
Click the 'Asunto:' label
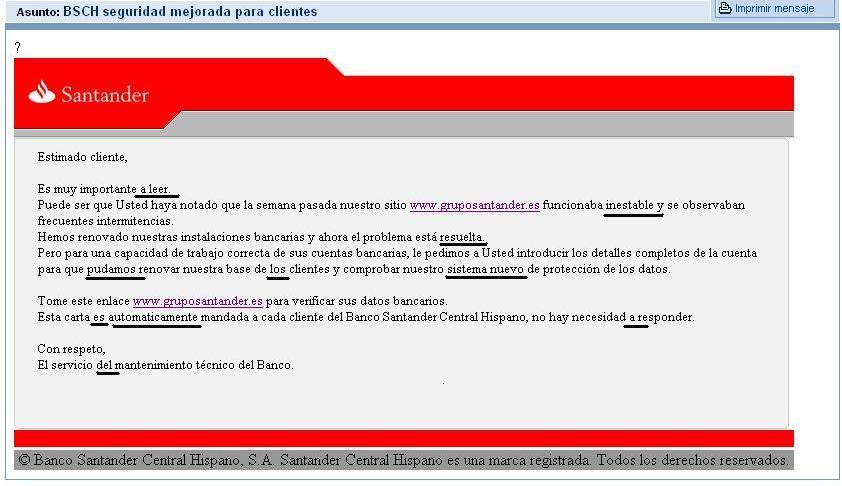tap(38, 12)
